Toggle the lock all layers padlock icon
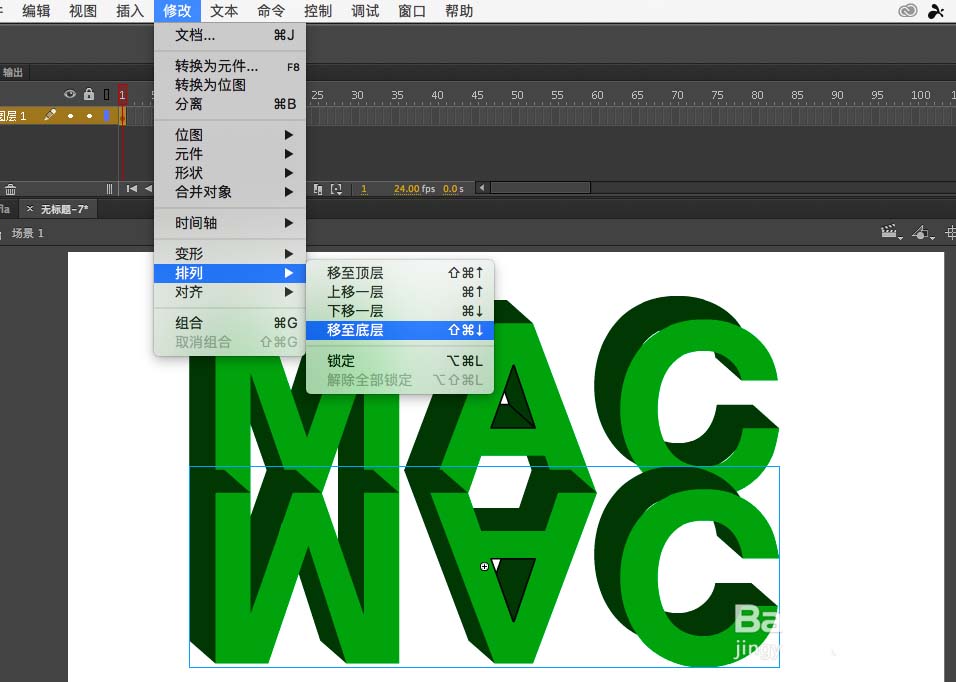The image size is (956, 682). coord(89,94)
